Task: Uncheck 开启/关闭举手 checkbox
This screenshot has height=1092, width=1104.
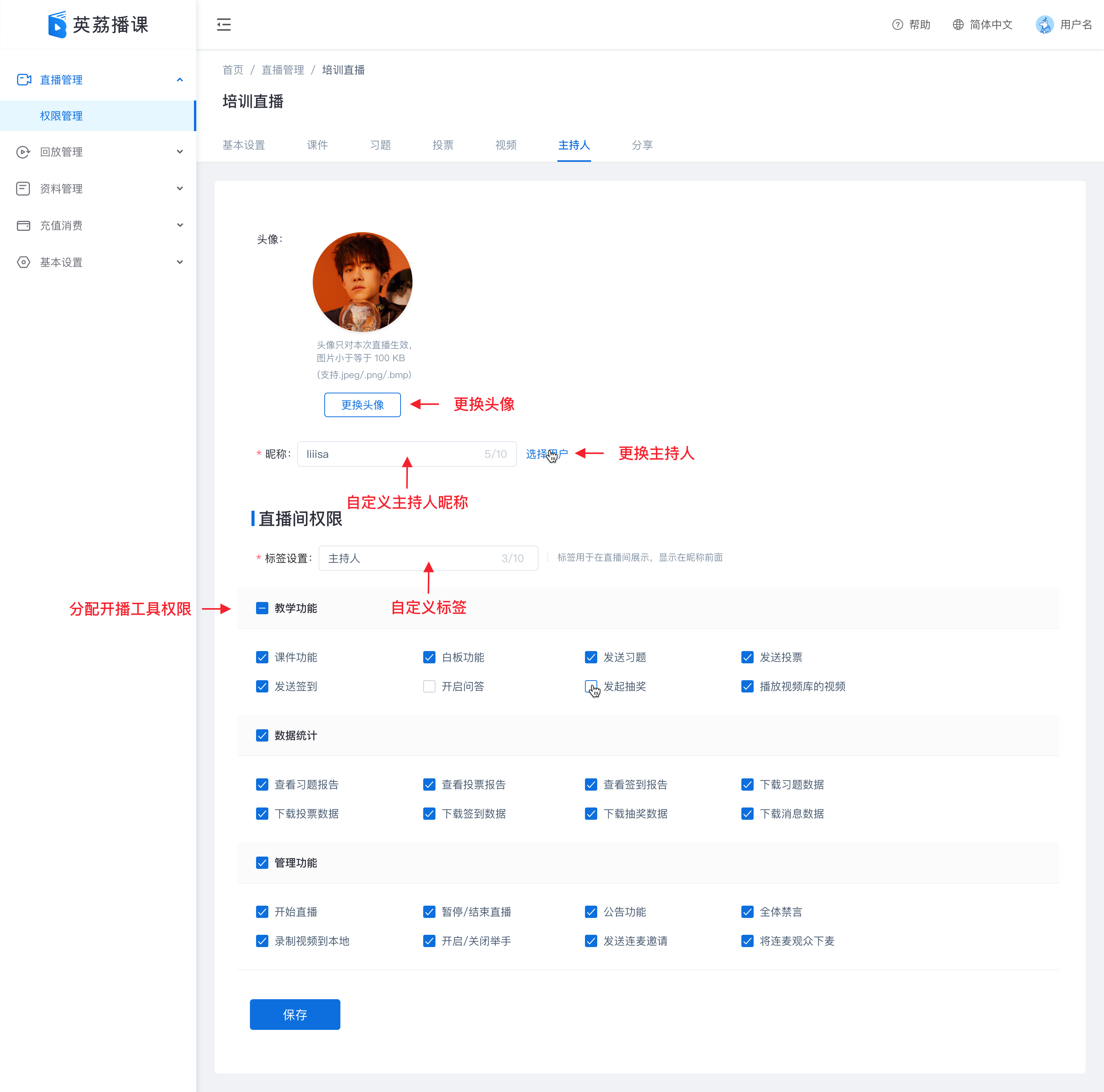Action: click(429, 941)
